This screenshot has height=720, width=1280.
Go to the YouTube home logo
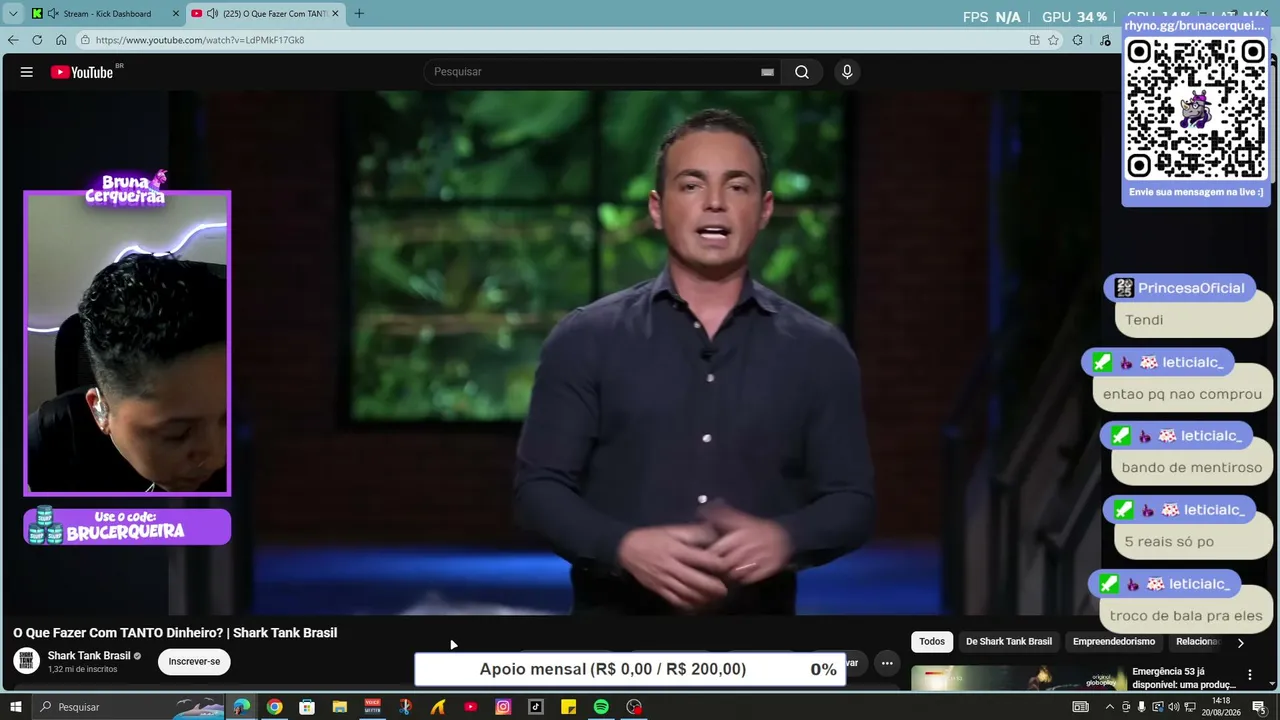[83, 72]
